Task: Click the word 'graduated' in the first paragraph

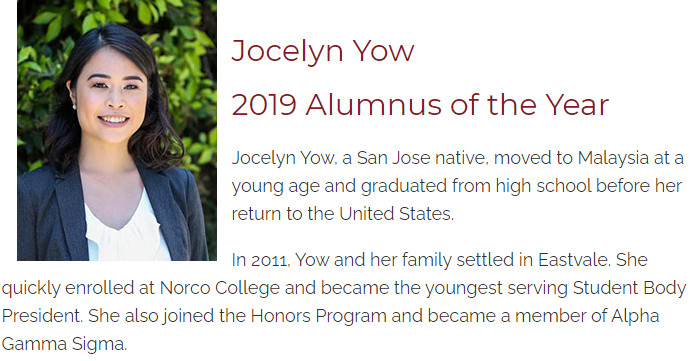Action: pos(403,186)
